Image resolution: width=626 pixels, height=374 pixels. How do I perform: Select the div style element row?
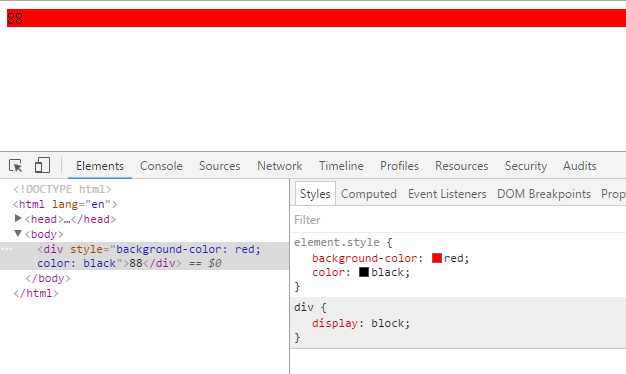click(x=144, y=256)
